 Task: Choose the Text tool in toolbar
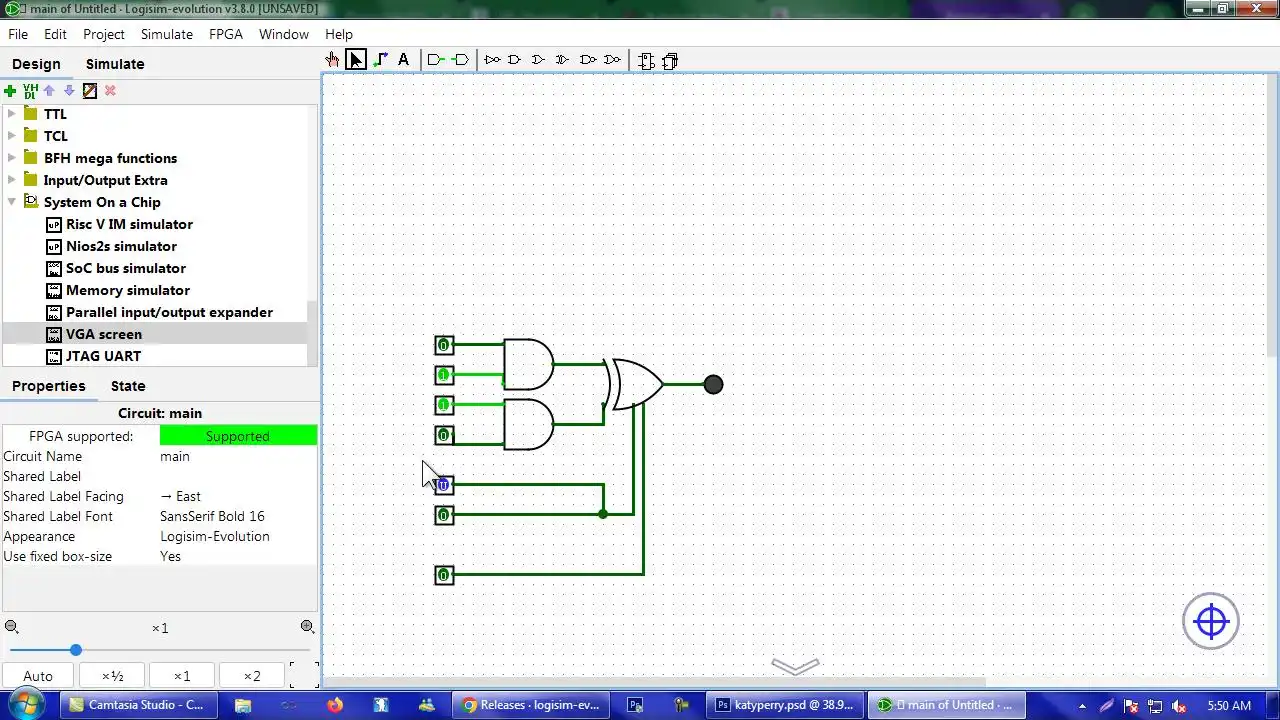coord(403,60)
